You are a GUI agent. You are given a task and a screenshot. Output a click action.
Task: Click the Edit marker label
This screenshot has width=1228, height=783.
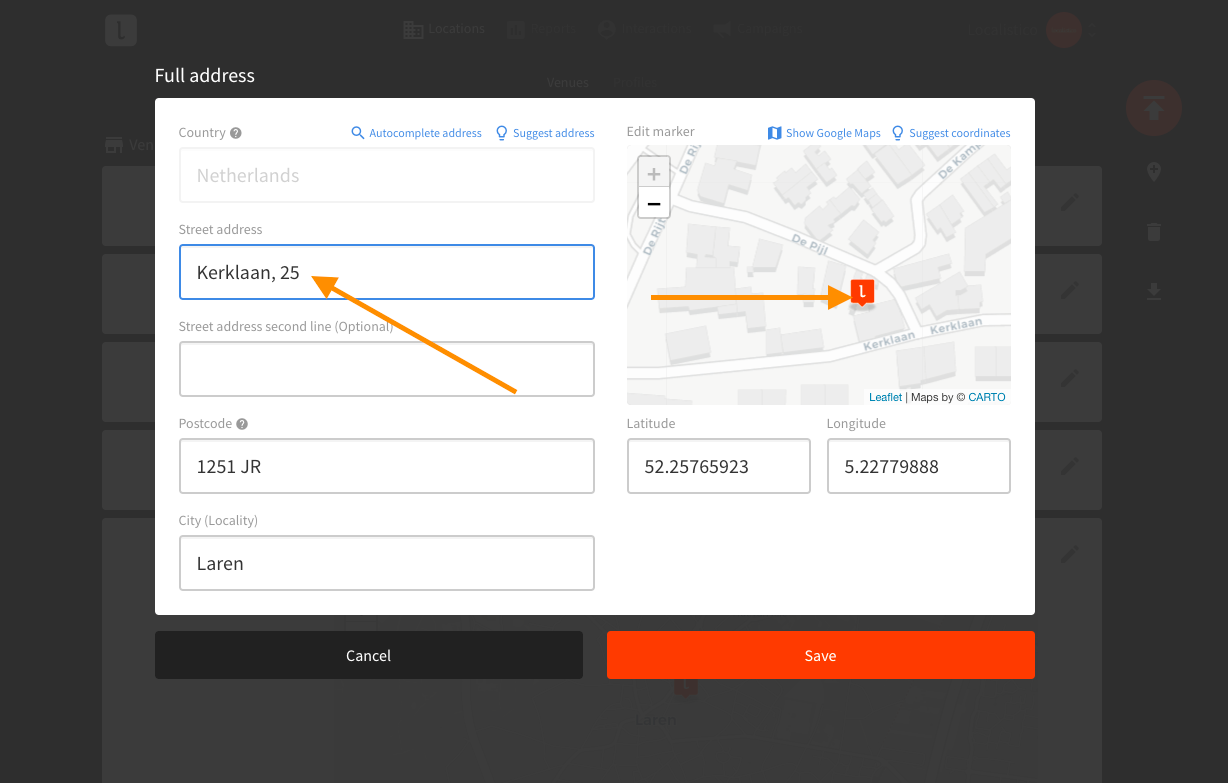point(660,131)
